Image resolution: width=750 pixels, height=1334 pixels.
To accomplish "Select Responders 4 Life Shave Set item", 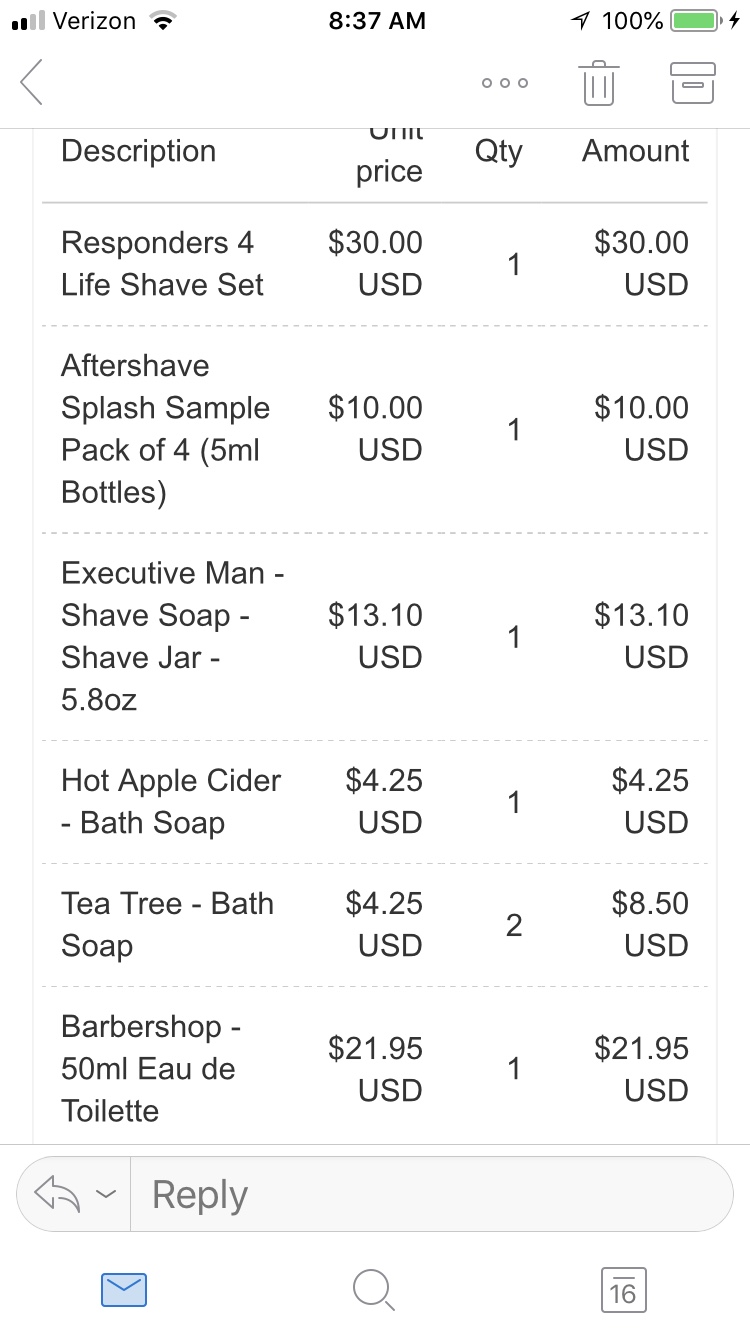I will pos(162,264).
